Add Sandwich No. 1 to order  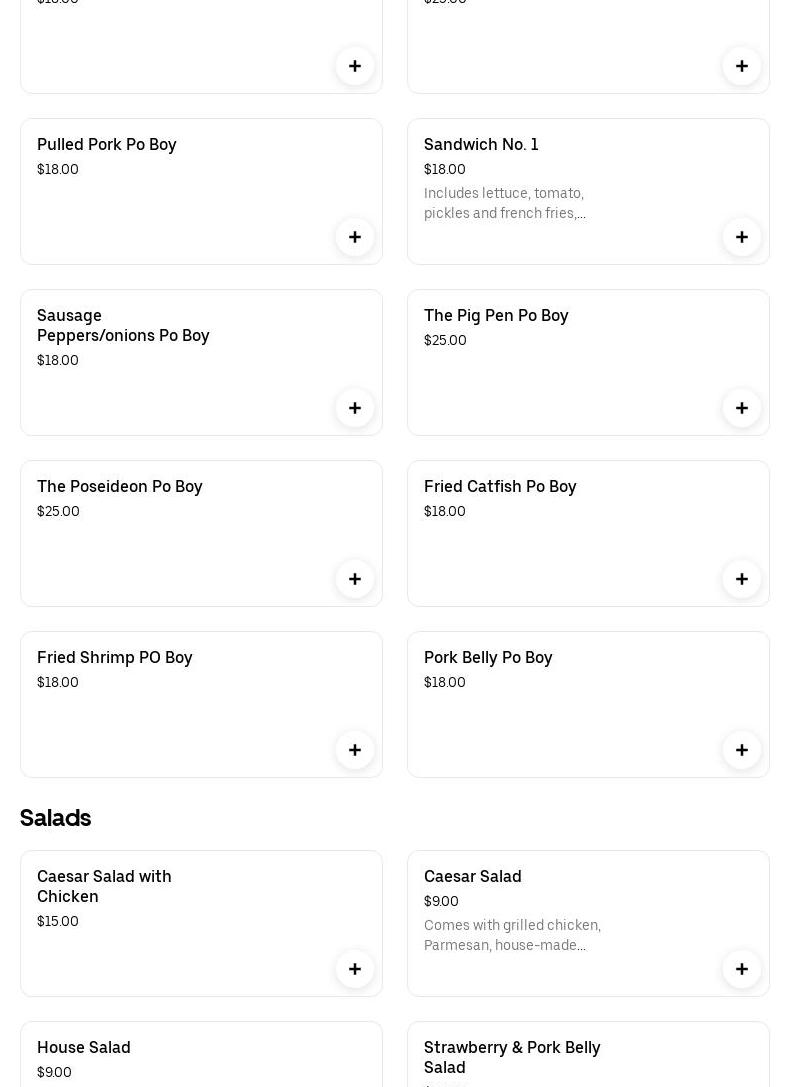click(x=742, y=237)
